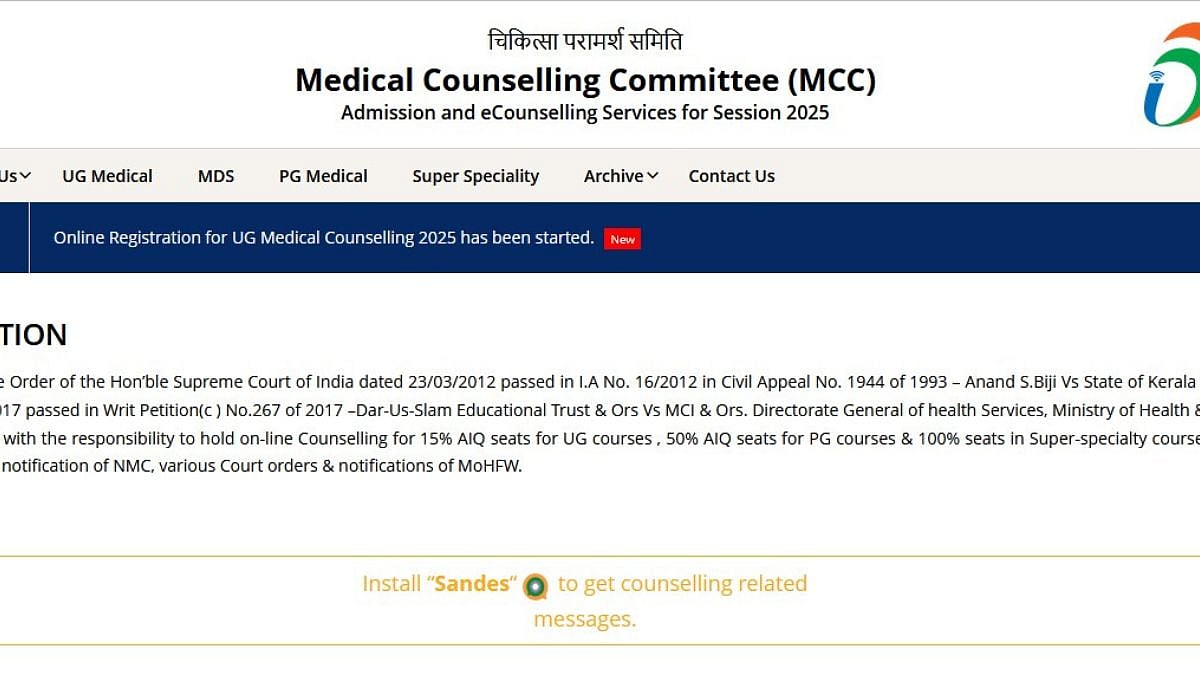Select PG Medical in the navigation bar
The image size is (1200, 675).
coord(323,176)
